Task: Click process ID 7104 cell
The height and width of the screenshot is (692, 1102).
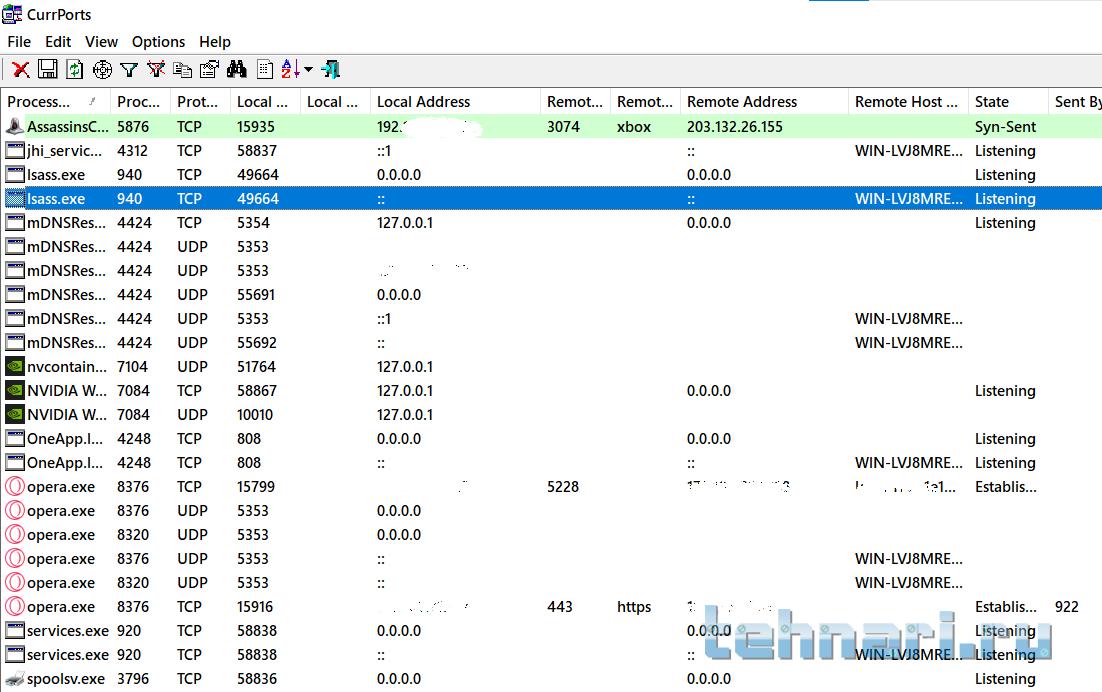Action: click(x=132, y=366)
